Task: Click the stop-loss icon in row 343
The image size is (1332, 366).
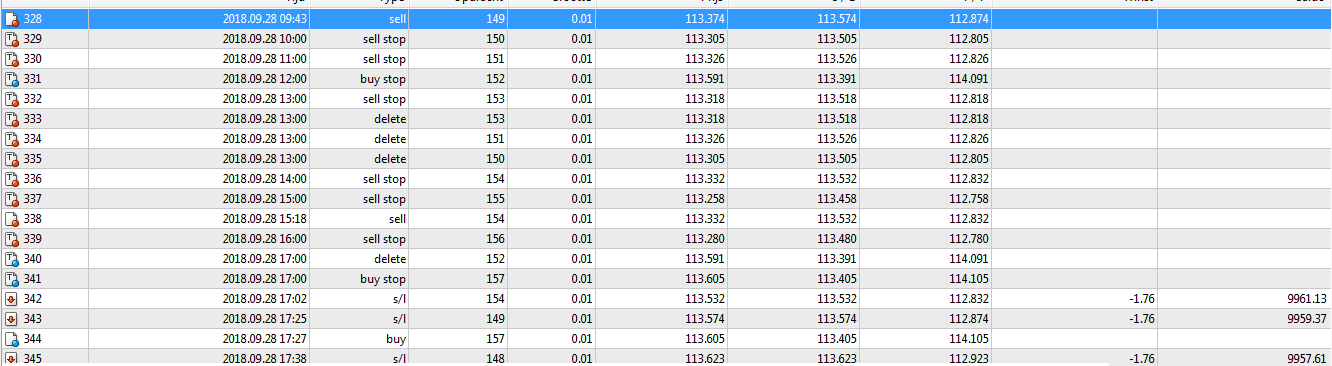Action: pos(12,319)
